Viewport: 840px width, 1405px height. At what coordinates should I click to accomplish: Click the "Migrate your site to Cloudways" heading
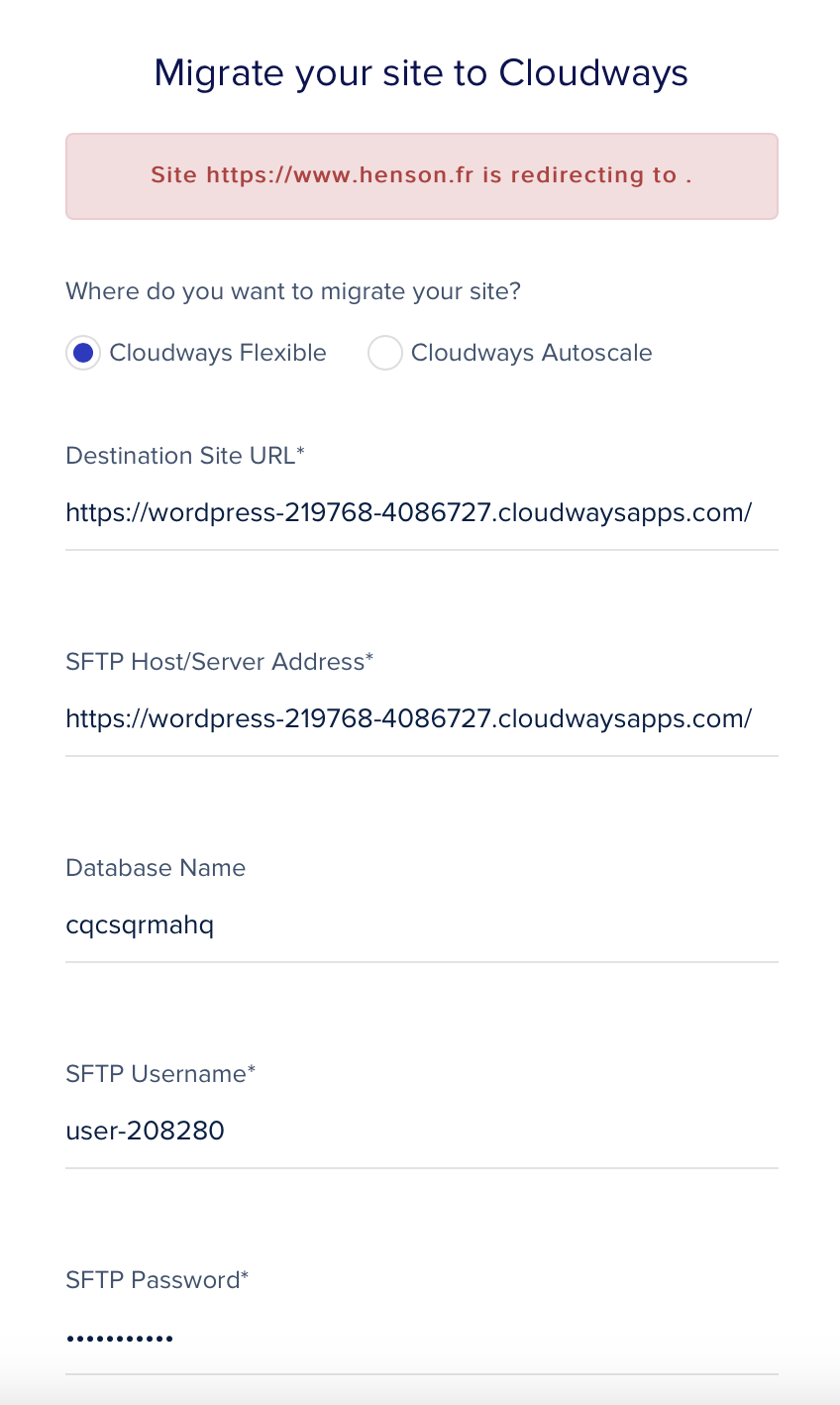point(421,73)
